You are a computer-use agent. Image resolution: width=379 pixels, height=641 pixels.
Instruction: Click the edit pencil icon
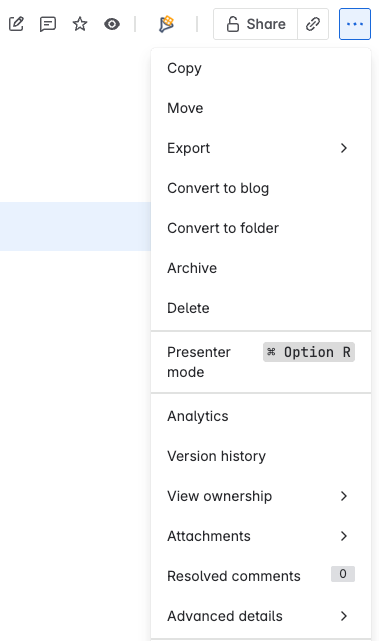point(16,24)
